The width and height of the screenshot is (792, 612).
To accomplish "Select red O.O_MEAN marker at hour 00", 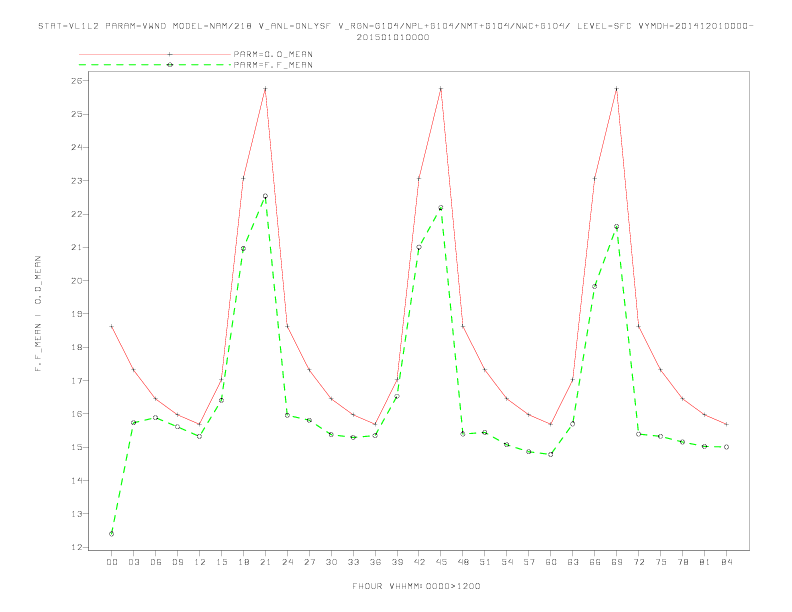I will [x=112, y=327].
